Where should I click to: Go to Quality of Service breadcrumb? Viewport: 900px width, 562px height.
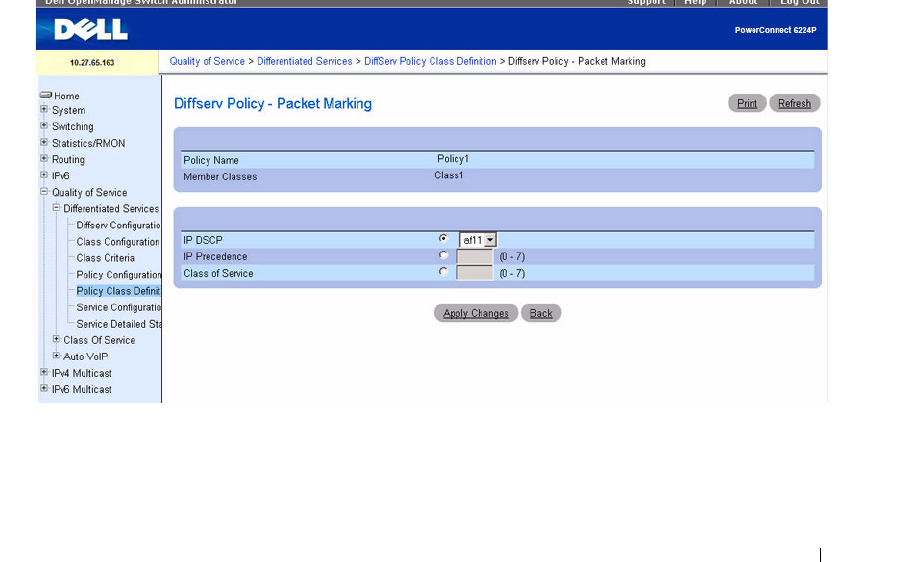coord(207,61)
